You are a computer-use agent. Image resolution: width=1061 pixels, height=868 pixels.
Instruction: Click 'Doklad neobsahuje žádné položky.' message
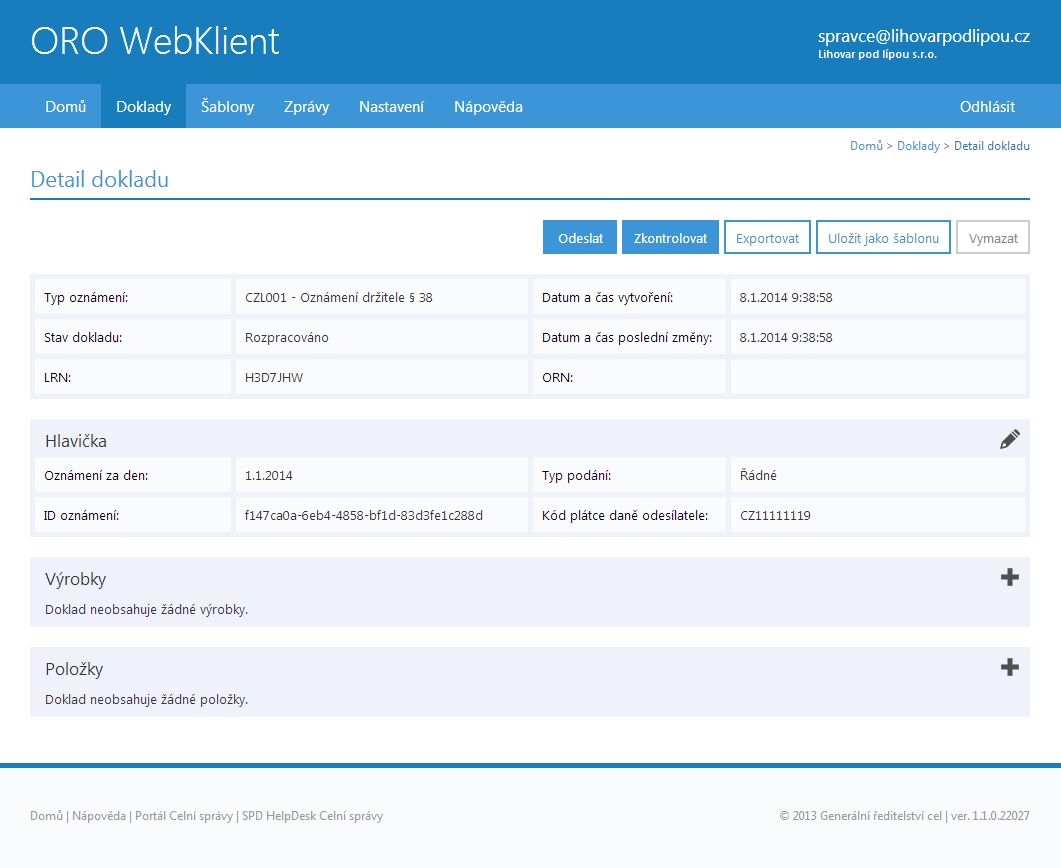[x=146, y=700]
